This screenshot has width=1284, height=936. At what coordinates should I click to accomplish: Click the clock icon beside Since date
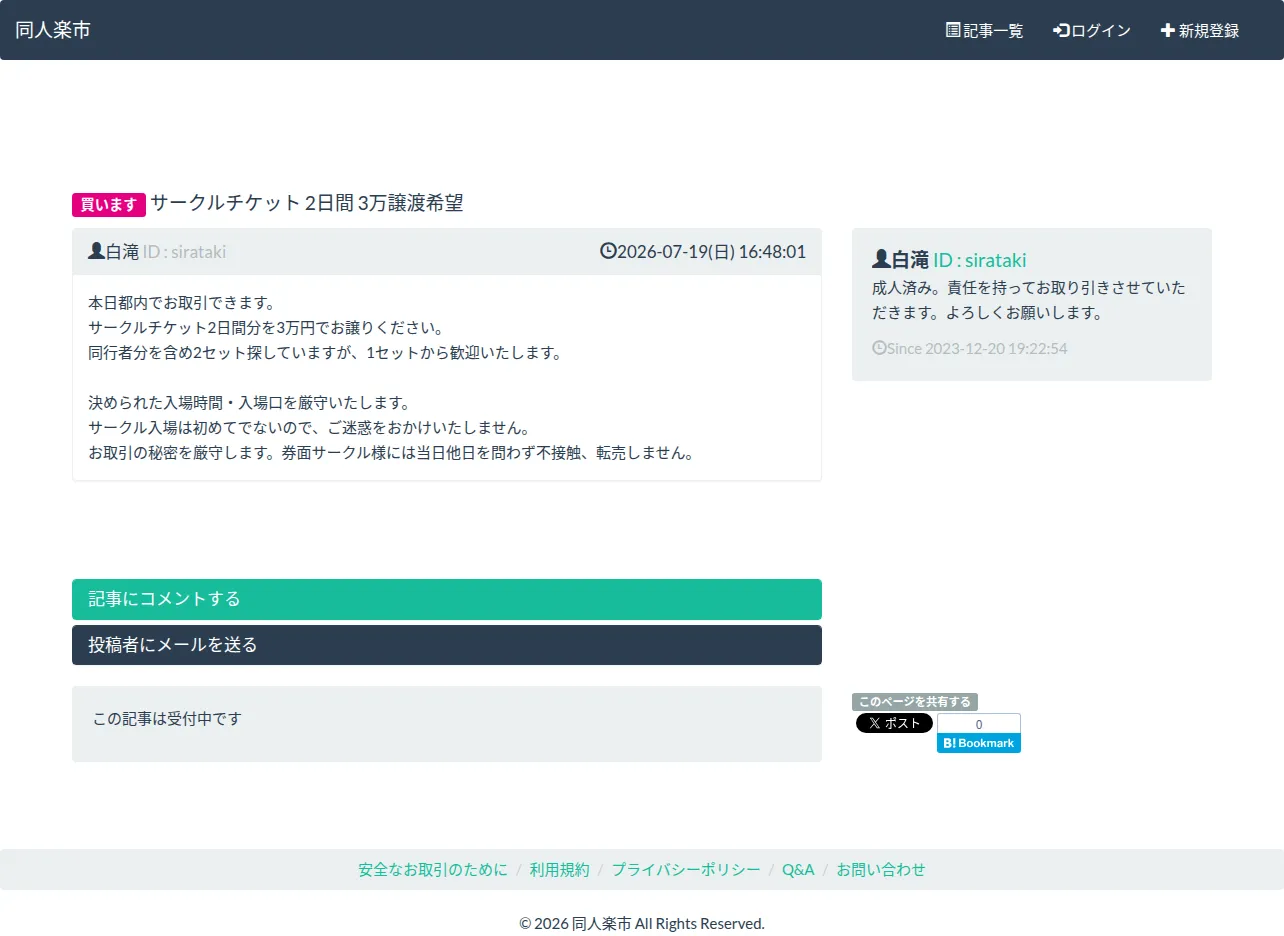[x=879, y=348]
